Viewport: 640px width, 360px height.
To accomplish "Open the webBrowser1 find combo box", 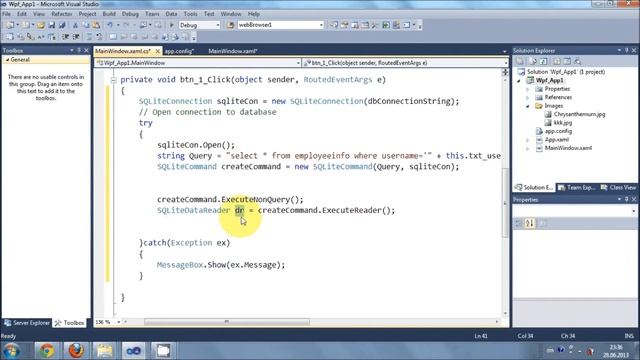I will (321, 25).
